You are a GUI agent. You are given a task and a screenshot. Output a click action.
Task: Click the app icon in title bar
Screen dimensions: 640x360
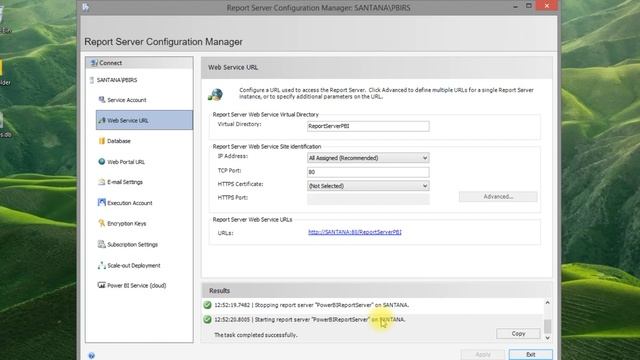86,7
